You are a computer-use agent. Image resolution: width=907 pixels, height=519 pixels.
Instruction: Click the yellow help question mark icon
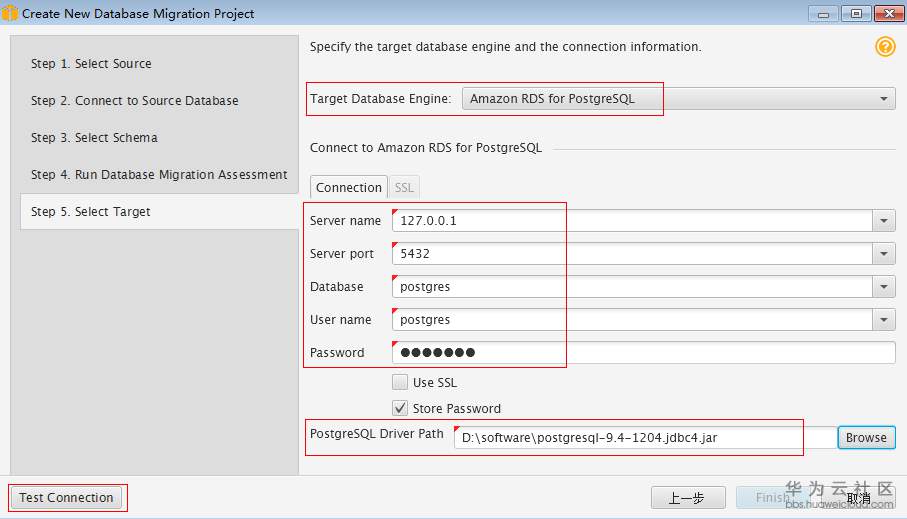pos(885,47)
